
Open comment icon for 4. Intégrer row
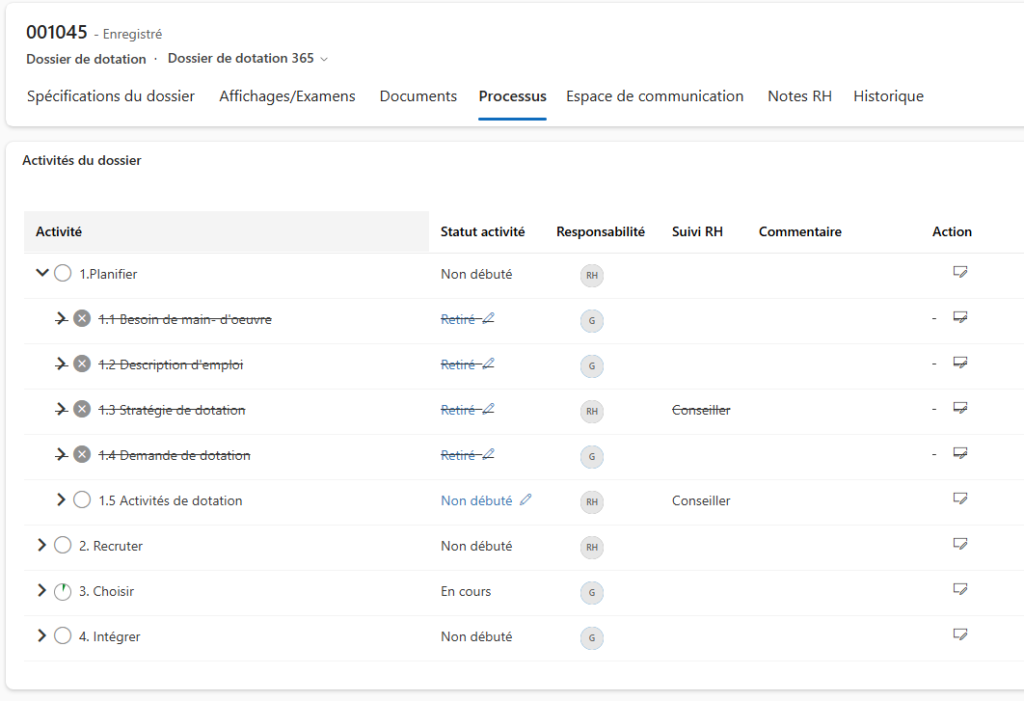[960, 635]
